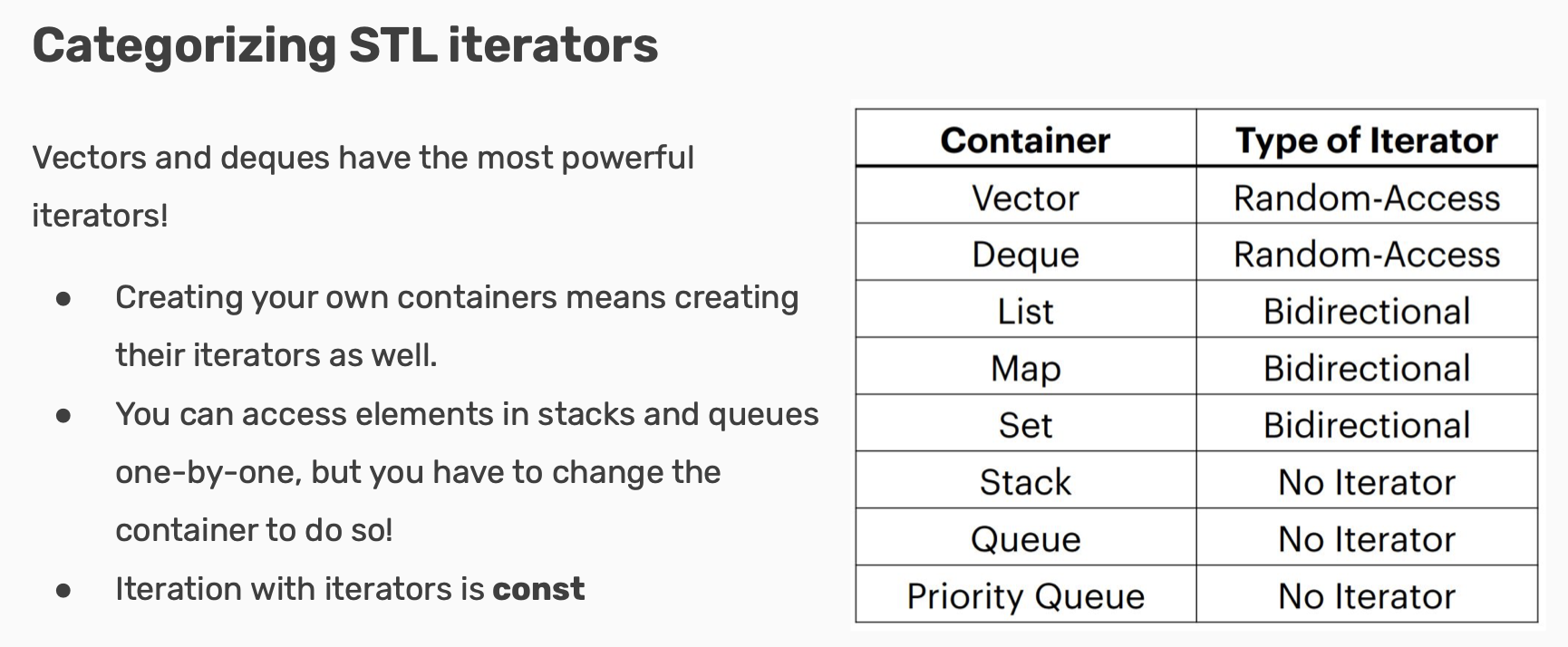Click the 'Container' column header
Viewport: 1568px width, 647px height.
tap(1025, 140)
